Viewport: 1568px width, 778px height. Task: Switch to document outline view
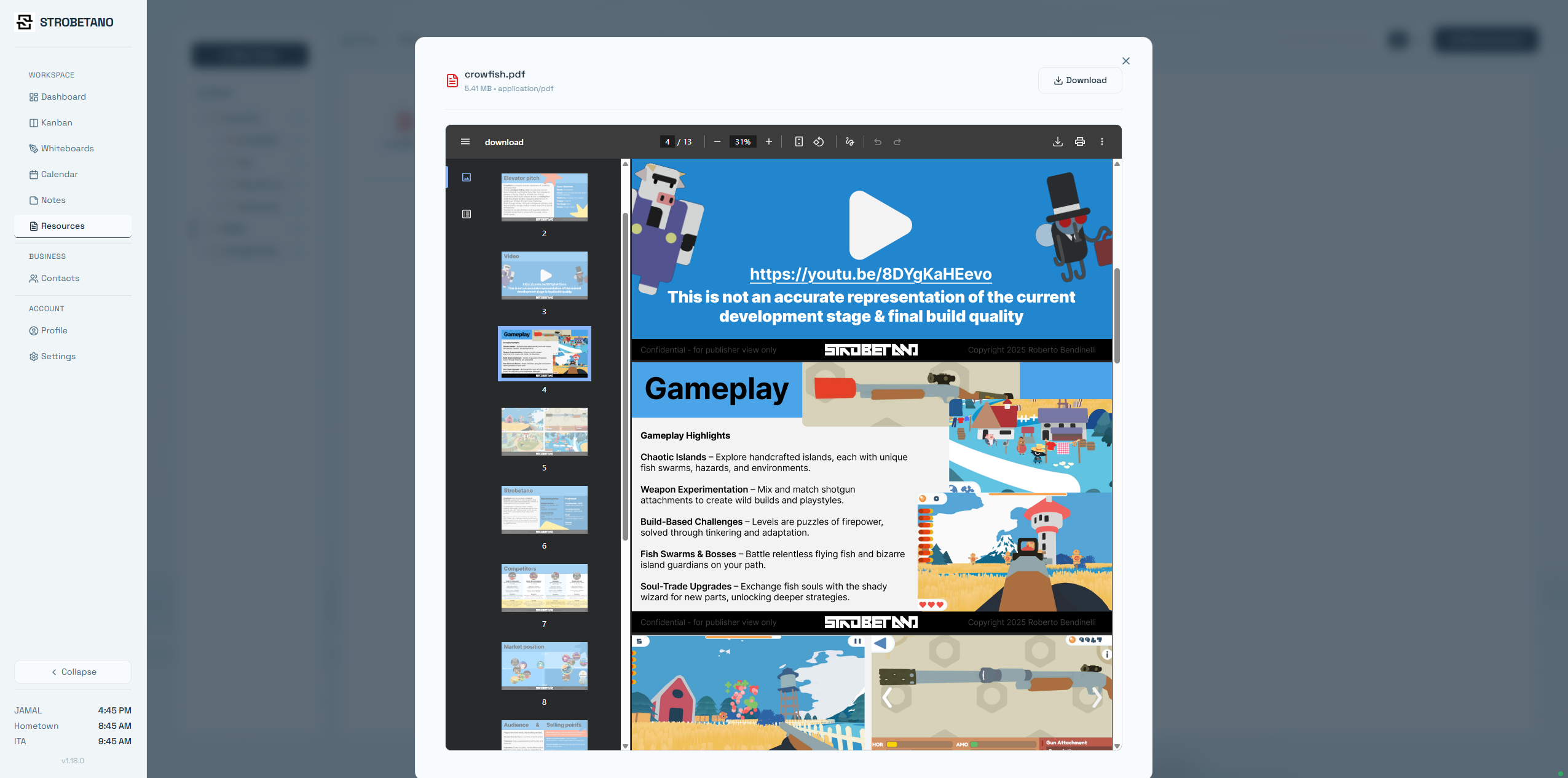click(x=467, y=214)
